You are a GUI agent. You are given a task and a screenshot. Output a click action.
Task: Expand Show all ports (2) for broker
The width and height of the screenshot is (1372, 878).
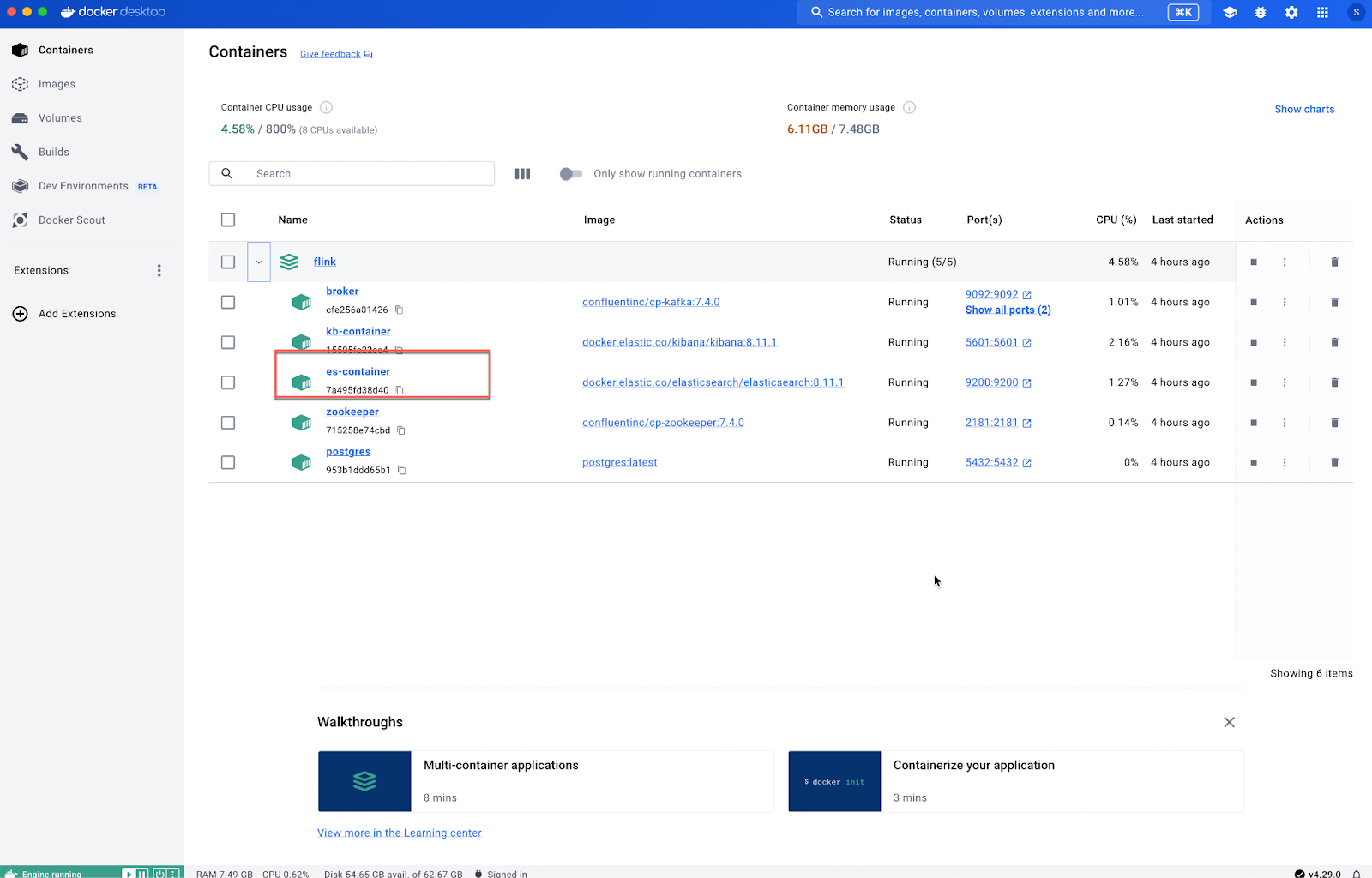point(1008,310)
